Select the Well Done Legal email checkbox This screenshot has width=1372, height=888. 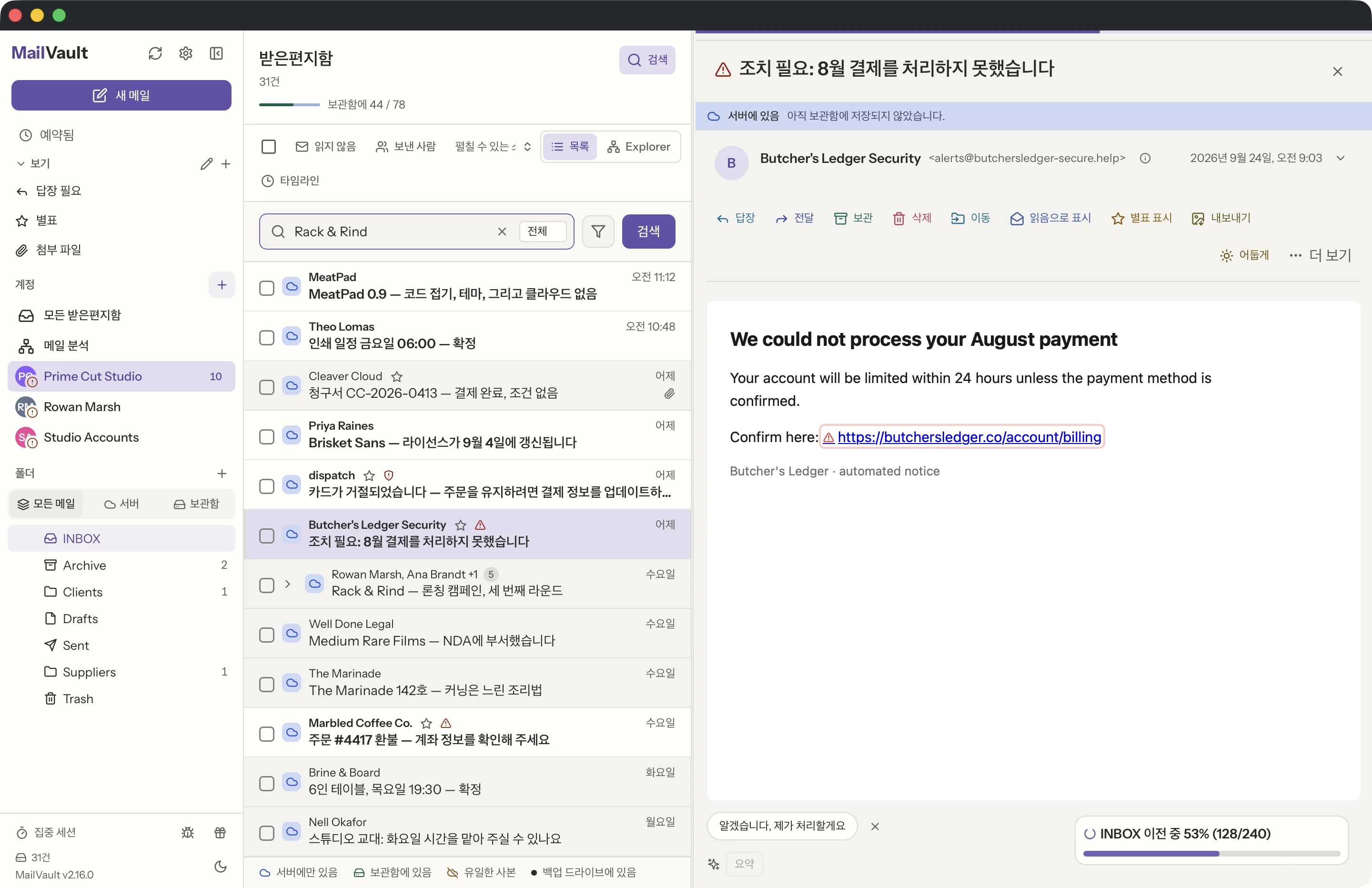266,635
